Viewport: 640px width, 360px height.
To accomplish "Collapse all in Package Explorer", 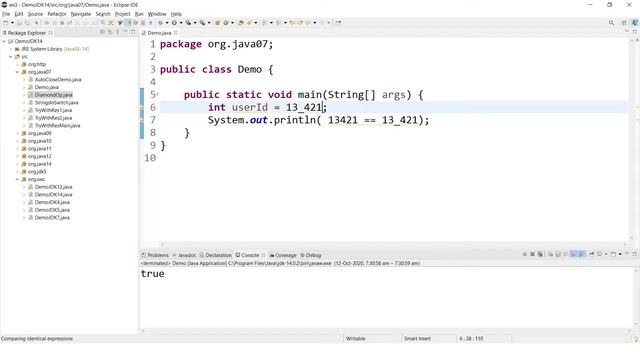I will click(x=102, y=32).
